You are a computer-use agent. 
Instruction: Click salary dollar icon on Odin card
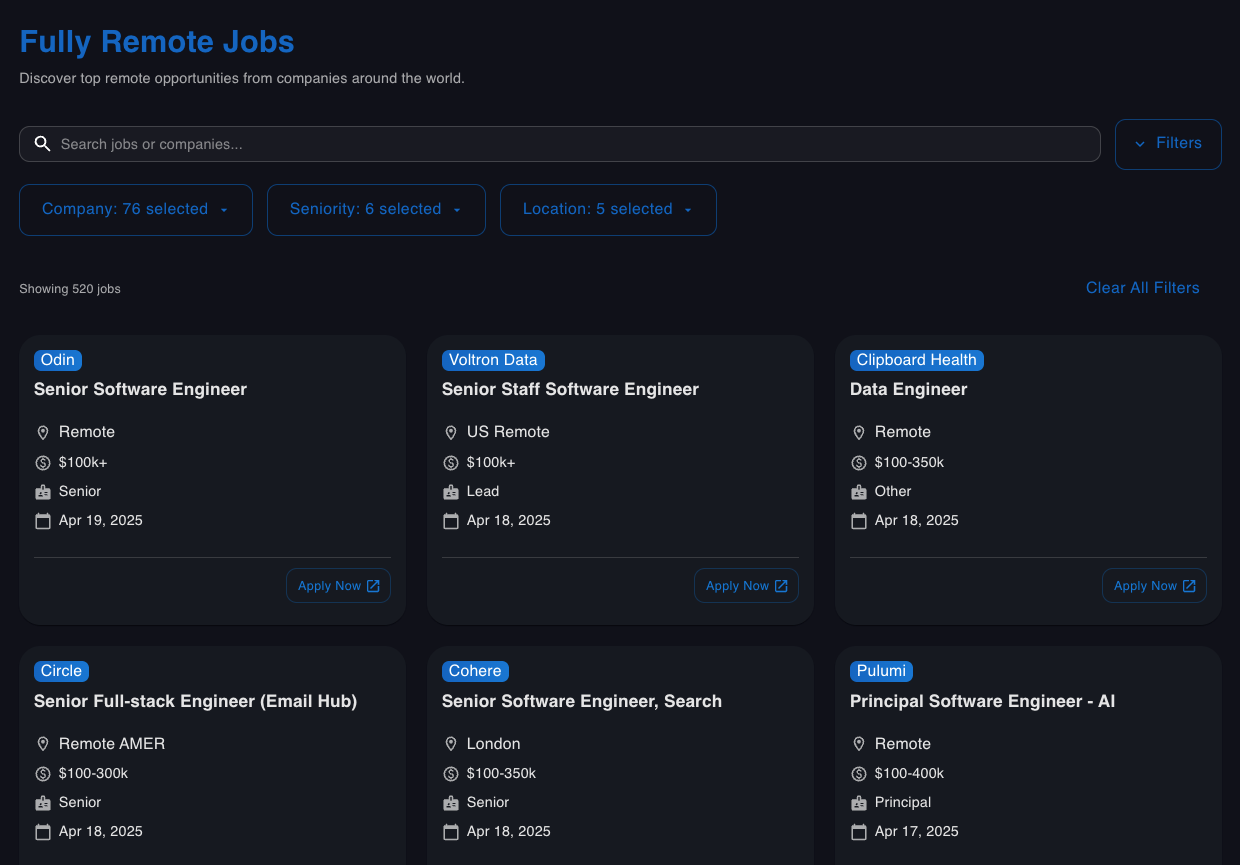coord(43,463)
